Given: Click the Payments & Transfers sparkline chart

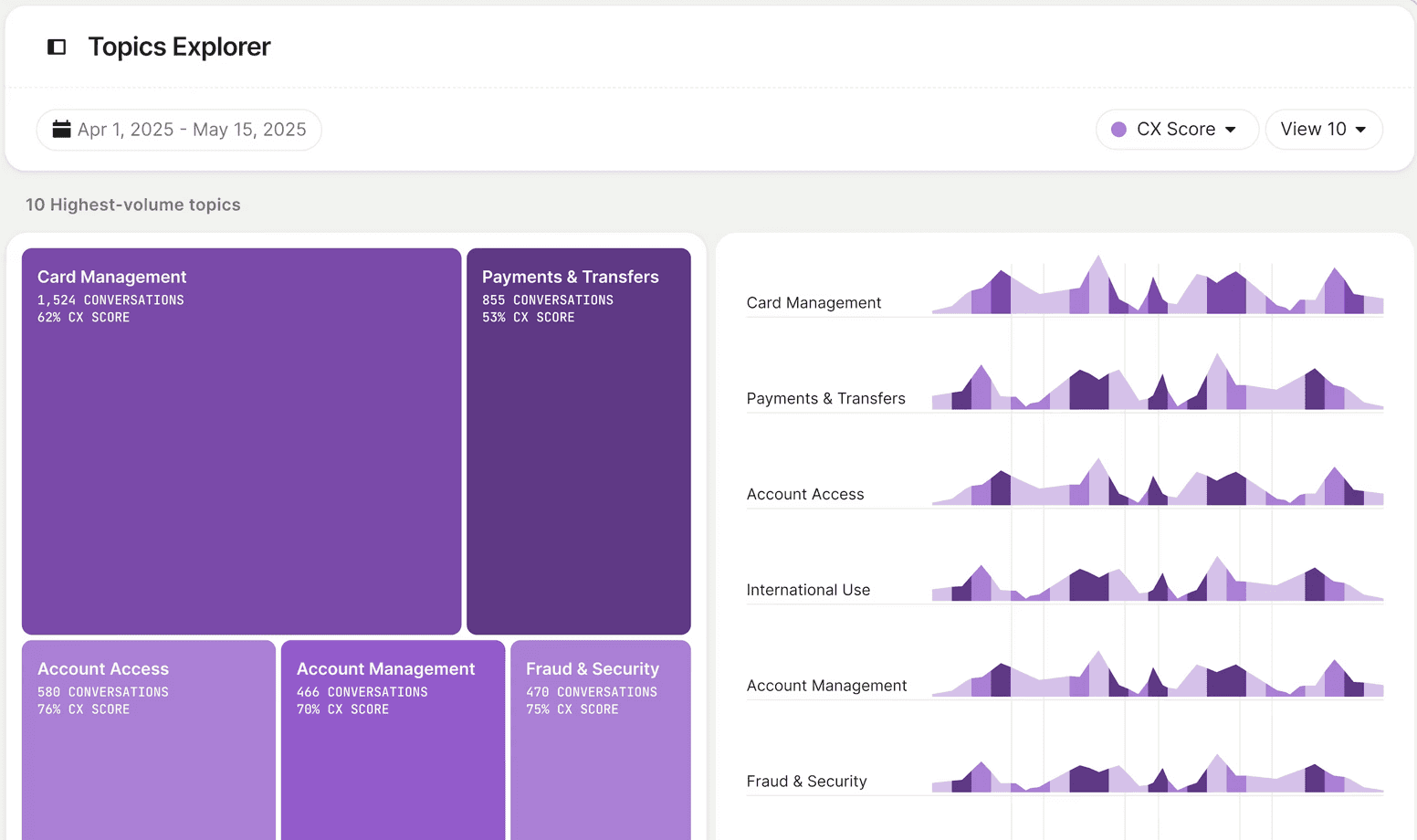Looking at the screenshot, I should click(1158, 382).
